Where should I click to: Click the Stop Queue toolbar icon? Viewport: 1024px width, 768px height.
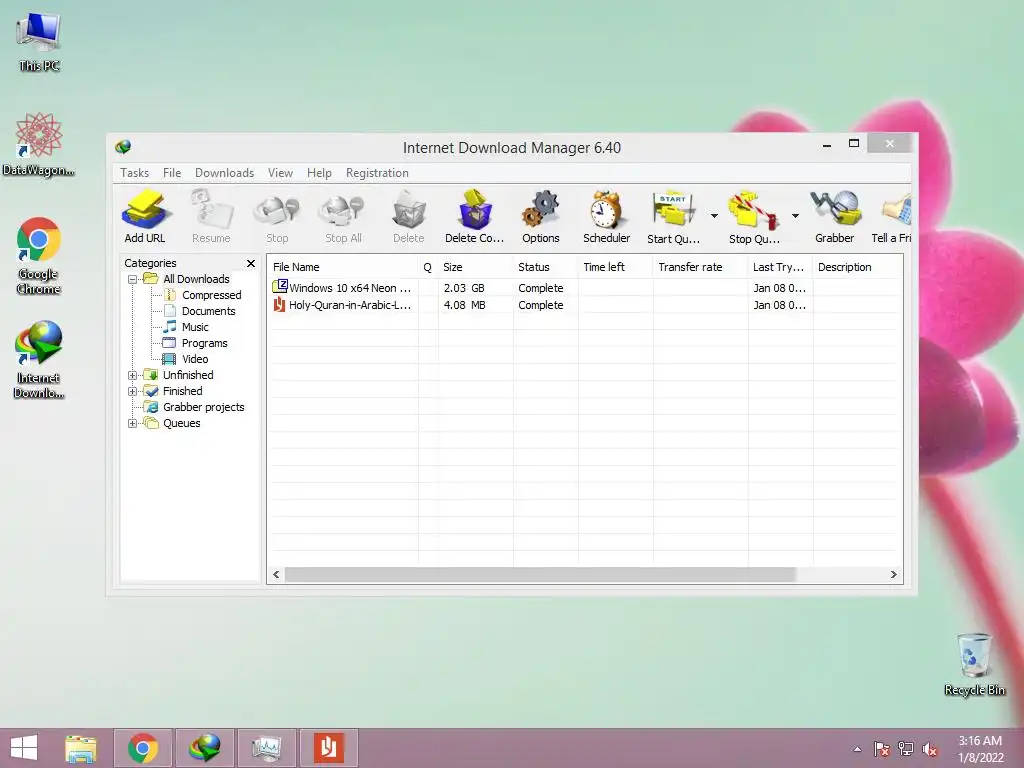click(754, 217)
